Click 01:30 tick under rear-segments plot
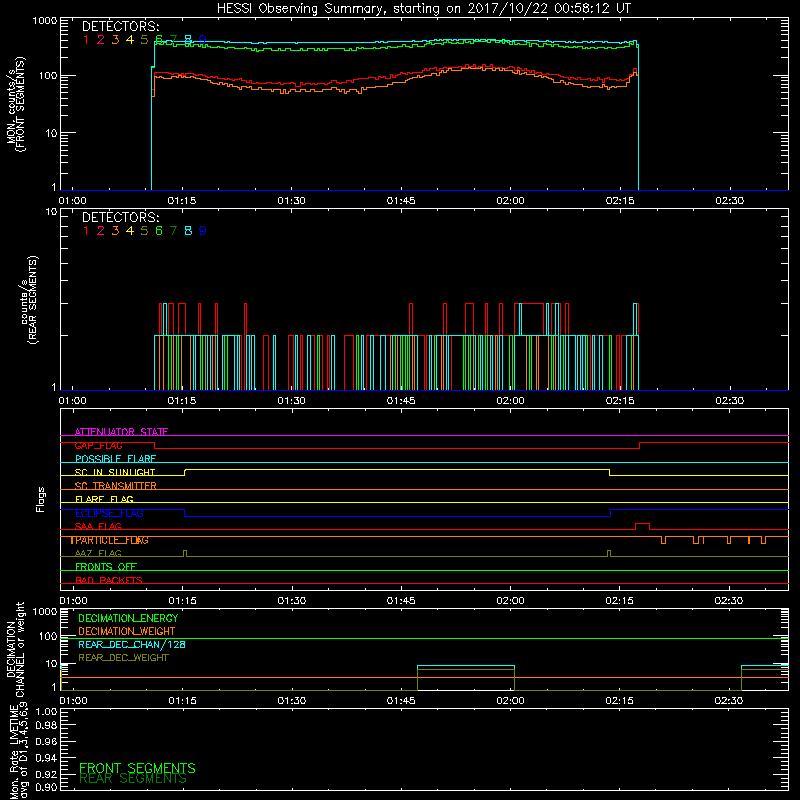Image resolution: width=800 pixels, height=800 pixels. tap(291, 401)
